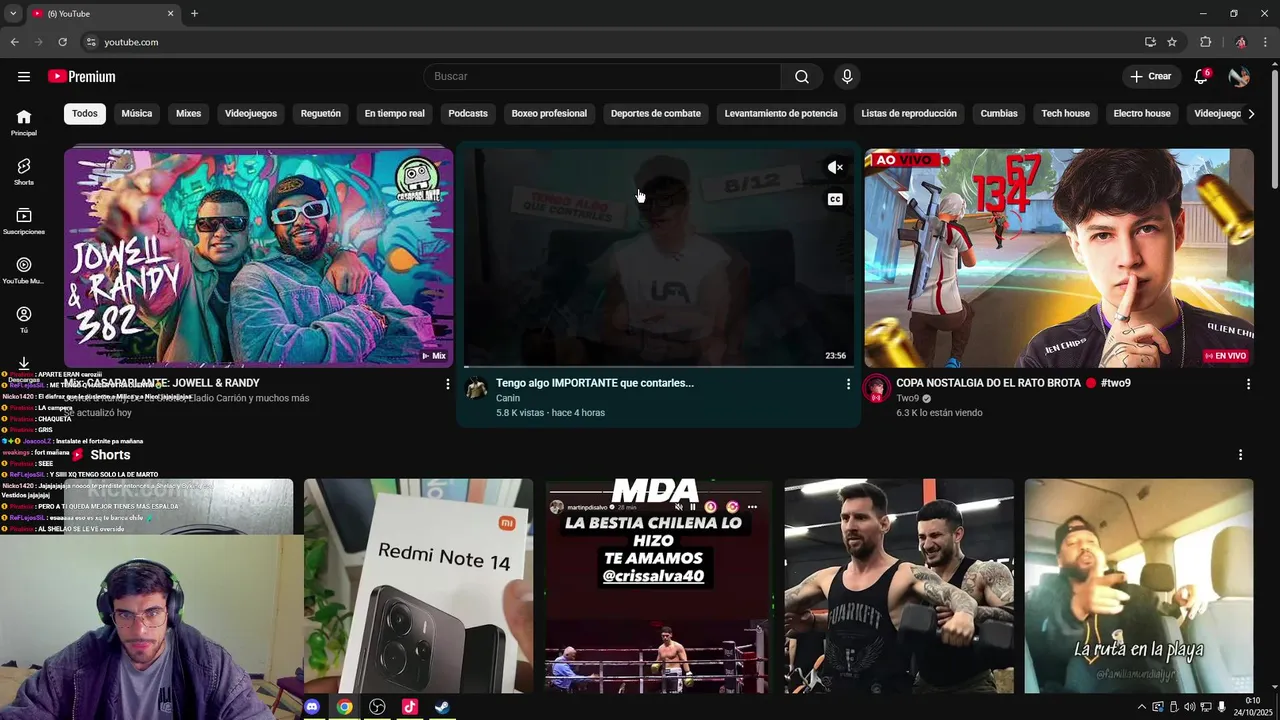Open Chrome extensions puzzle icon
The height and width of the screenshot is (720, 1280).
pos(1205,42)
